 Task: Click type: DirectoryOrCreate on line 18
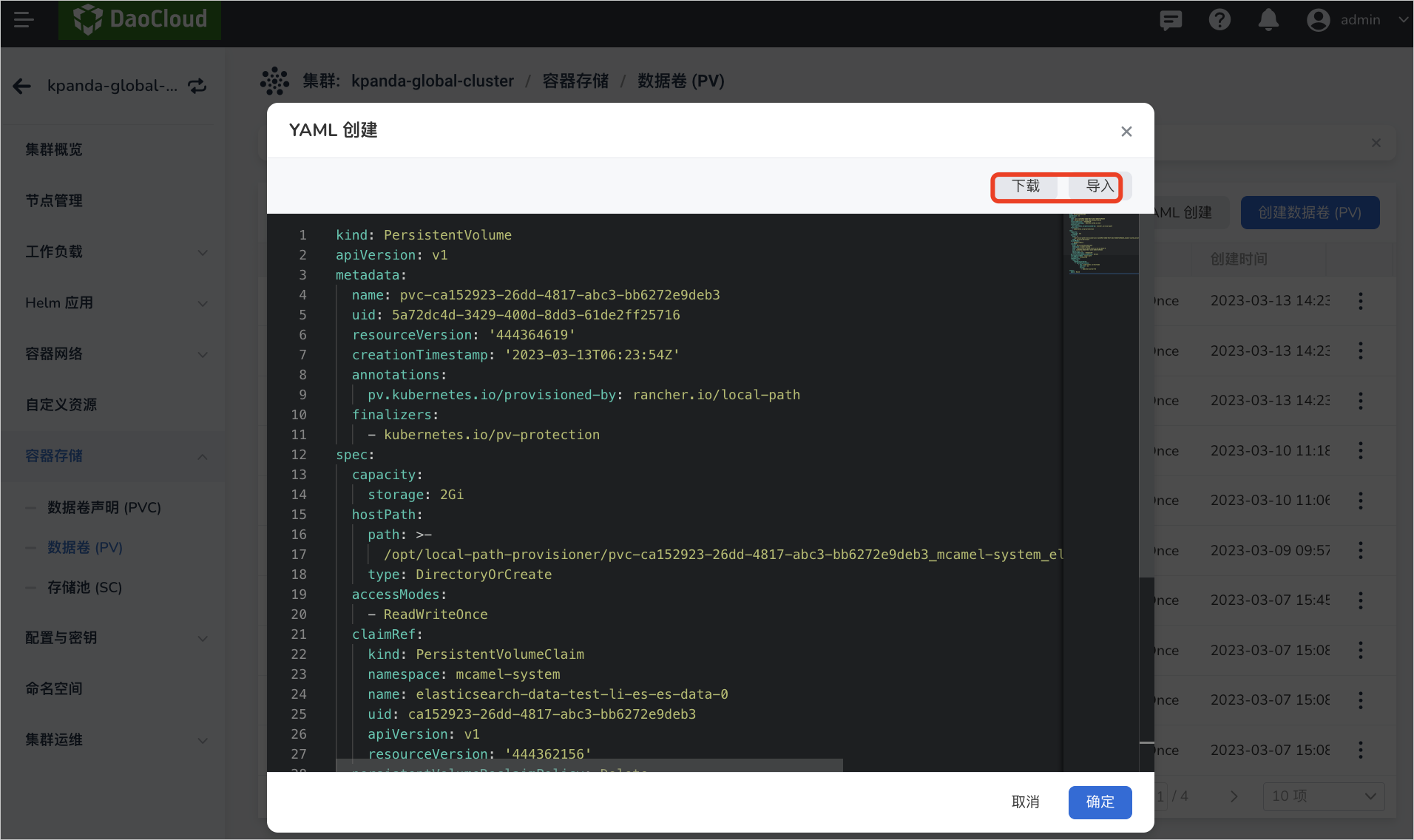click(460, 575)
